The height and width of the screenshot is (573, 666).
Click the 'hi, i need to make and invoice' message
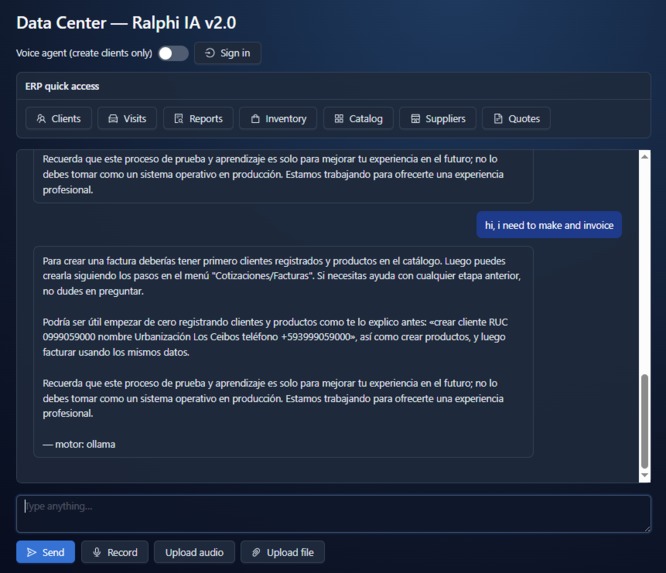[x=549, y=225]
